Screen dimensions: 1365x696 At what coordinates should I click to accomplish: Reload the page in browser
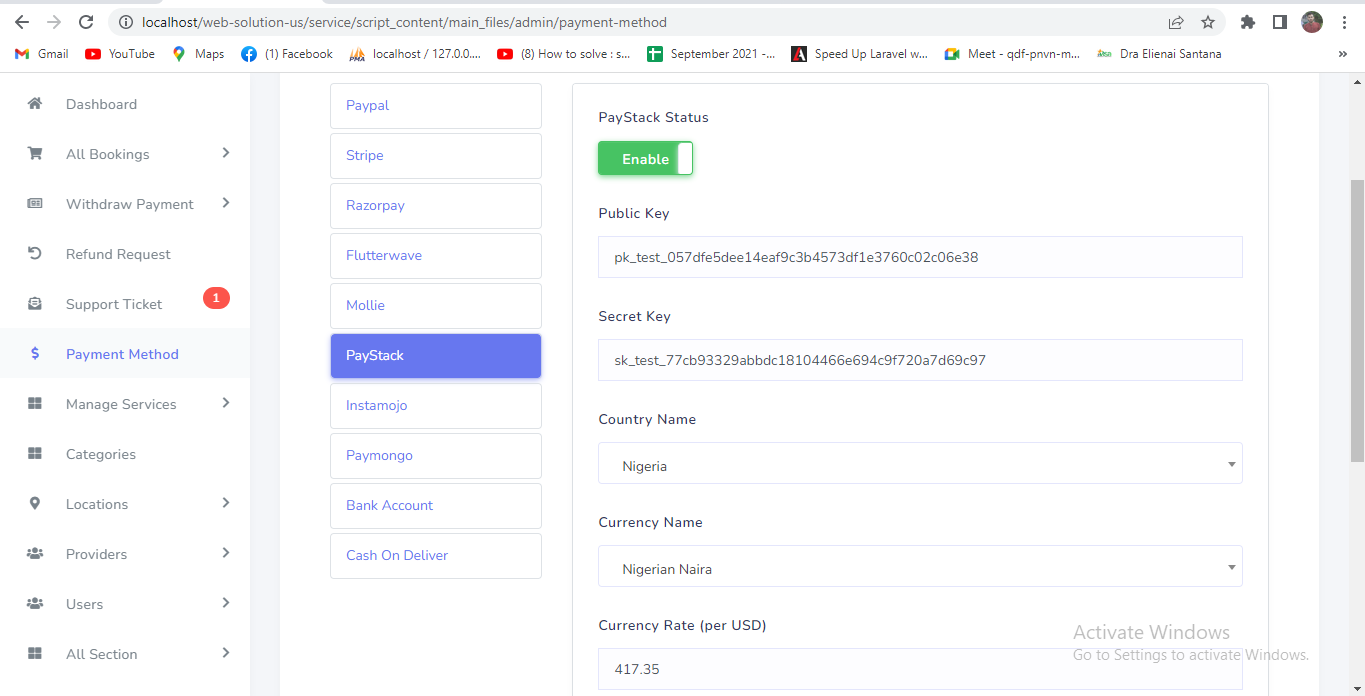click(x=86, y=22)
